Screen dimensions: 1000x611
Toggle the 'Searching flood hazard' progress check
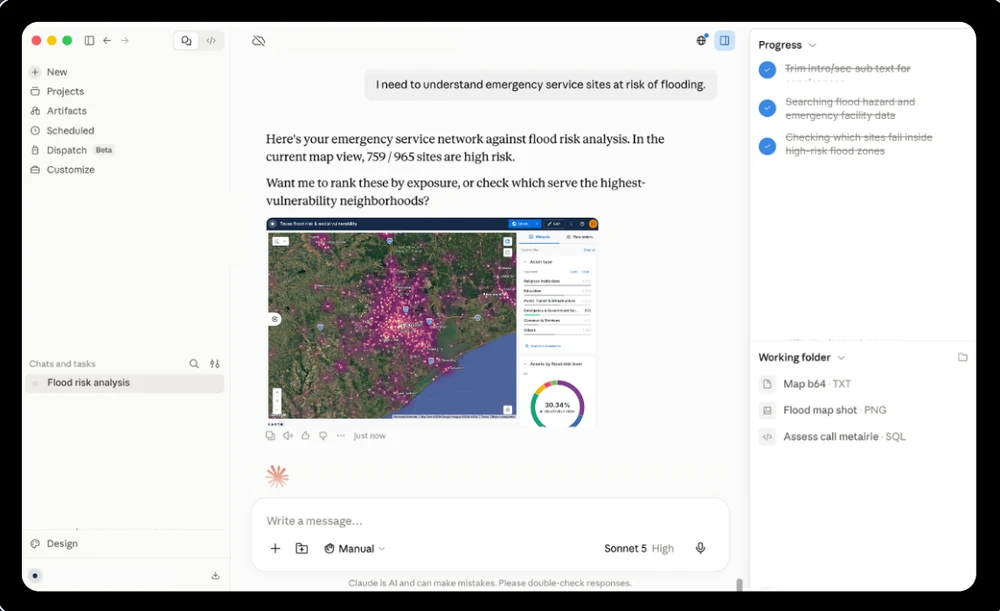[x=767, y=108]
